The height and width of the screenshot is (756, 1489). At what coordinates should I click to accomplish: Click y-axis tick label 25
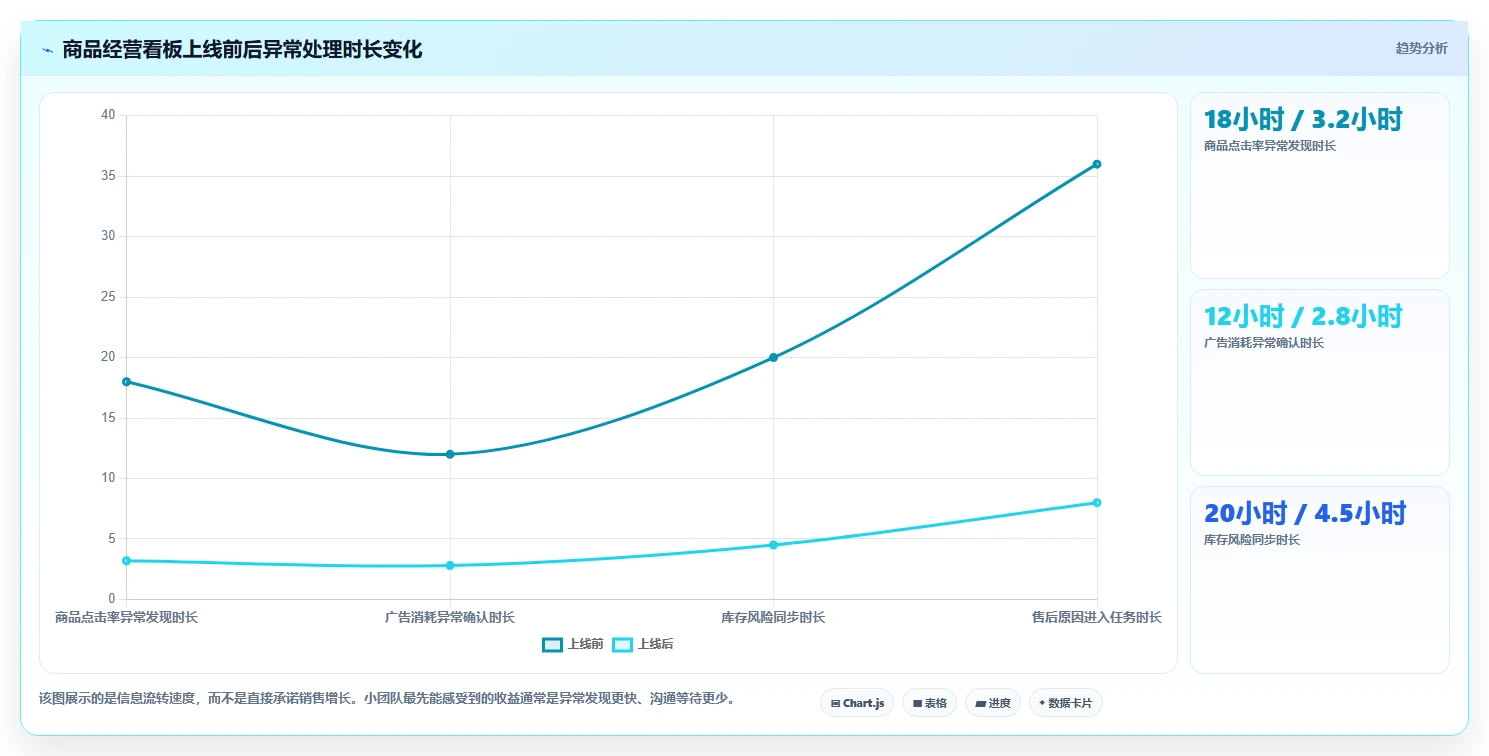point(109,297)
